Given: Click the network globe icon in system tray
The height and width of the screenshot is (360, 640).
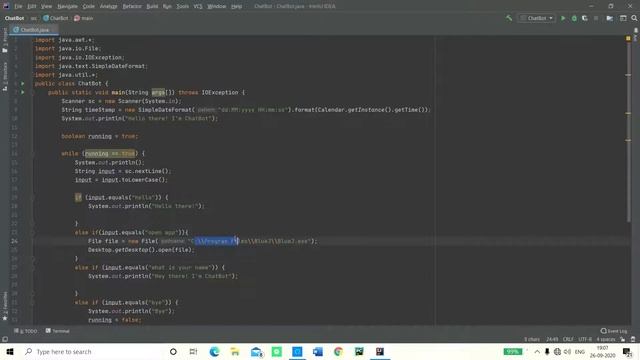Looking at the screenshot, I should (557, 351).
